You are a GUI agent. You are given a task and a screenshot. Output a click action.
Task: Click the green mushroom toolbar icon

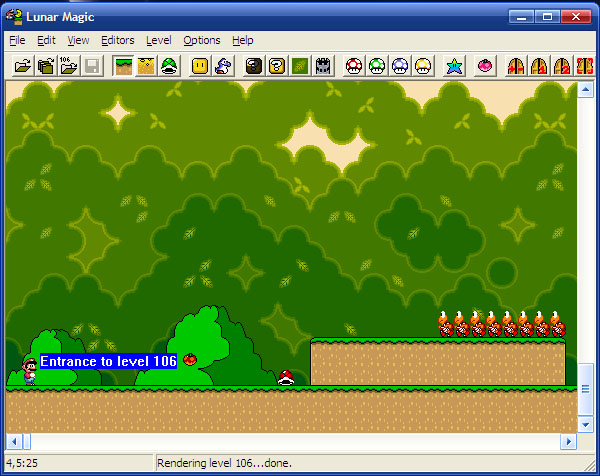click(377, 66)
